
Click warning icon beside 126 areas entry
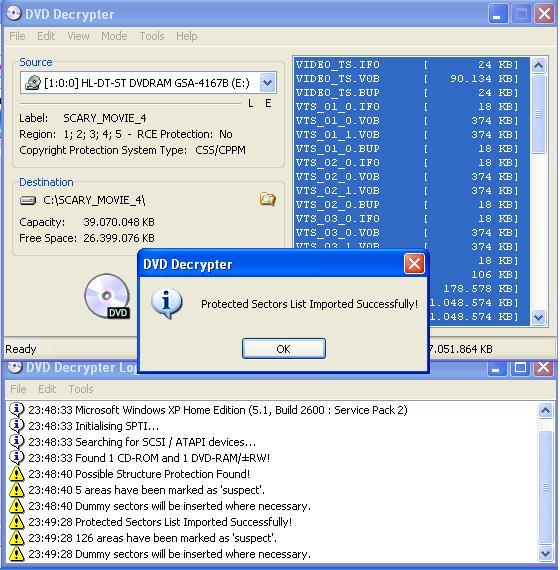pos(16,538)
